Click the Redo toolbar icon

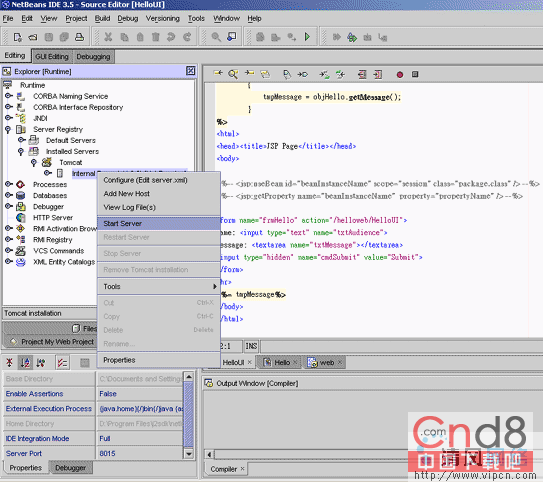click(187, 37)
